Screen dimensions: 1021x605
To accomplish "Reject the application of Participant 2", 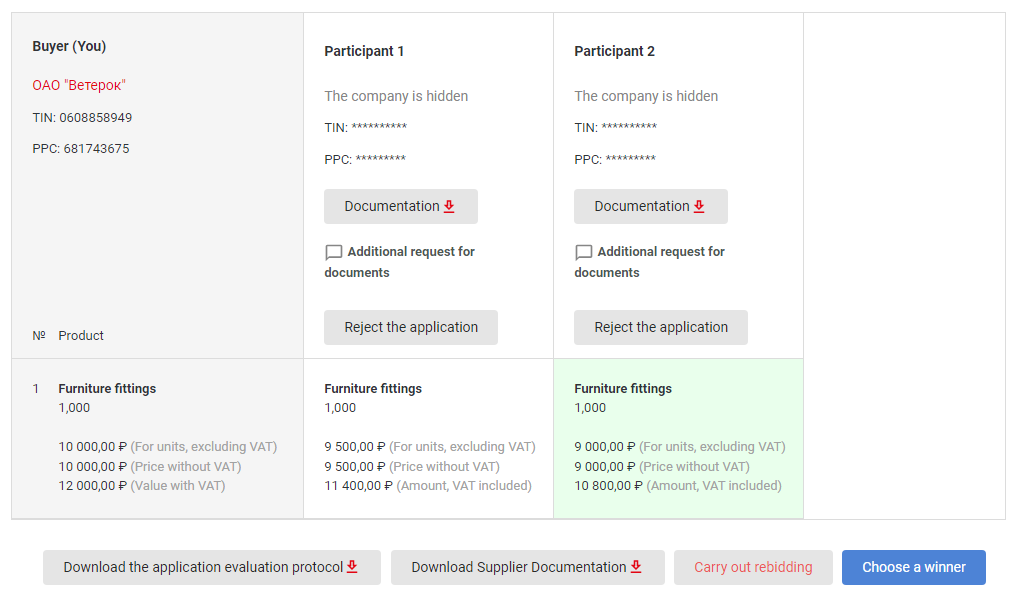I will pyautogui.click(x=661, y=328).
